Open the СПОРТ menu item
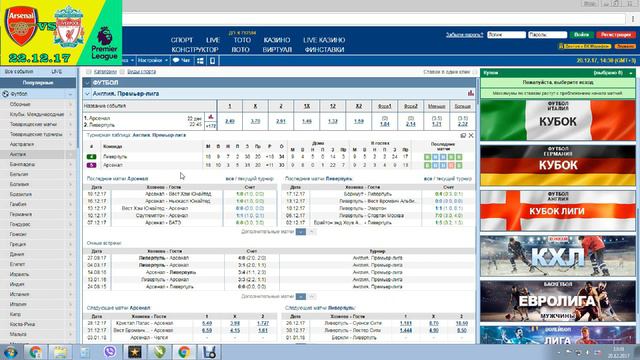640x360 pixels. (x=182, y=40)
